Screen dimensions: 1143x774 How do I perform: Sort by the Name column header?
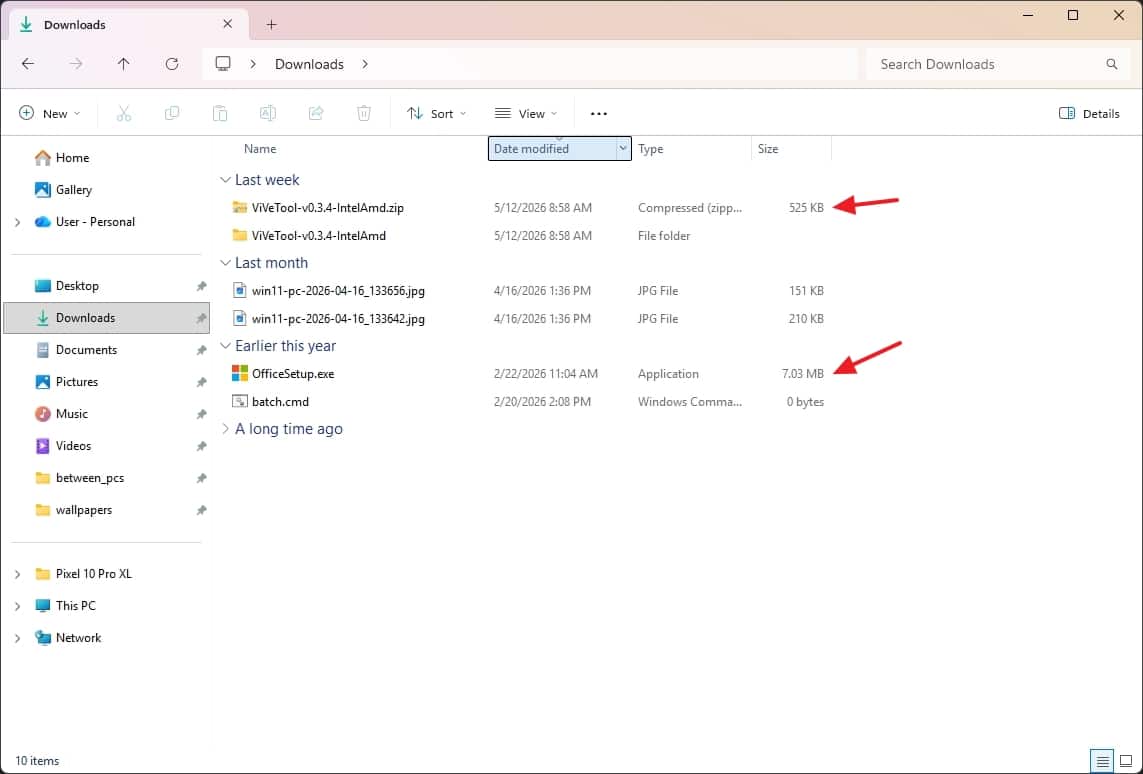tap(260, 149)
